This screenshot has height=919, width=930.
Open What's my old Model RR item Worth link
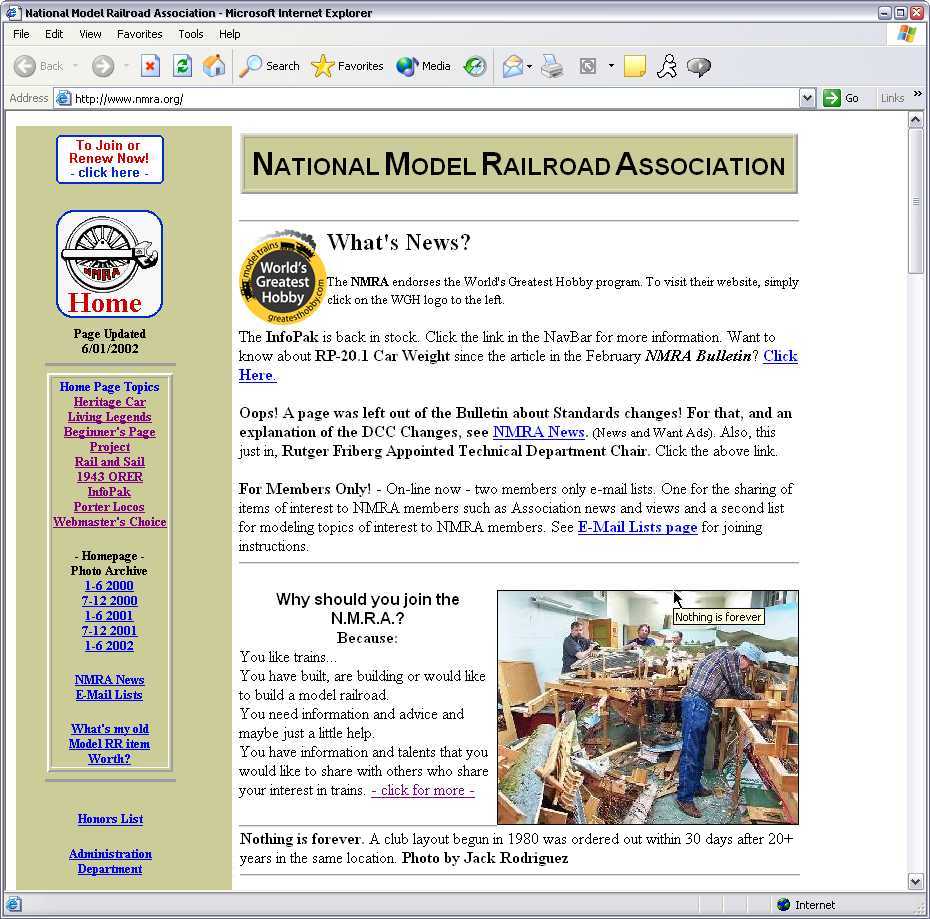coord(110,743)
